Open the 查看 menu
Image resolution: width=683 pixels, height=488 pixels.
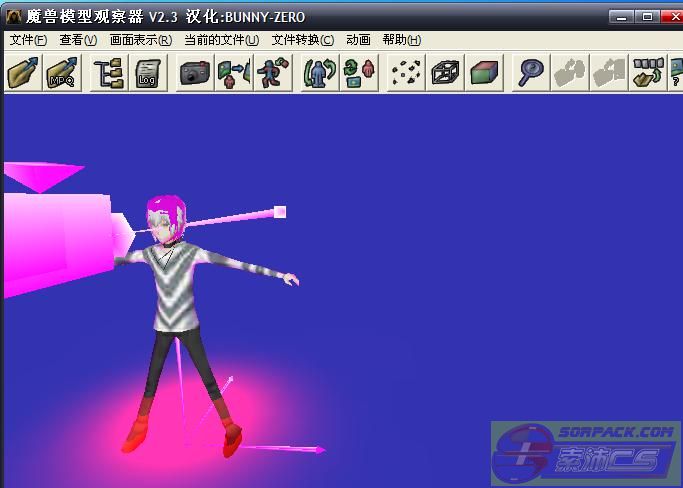[78, 40]
